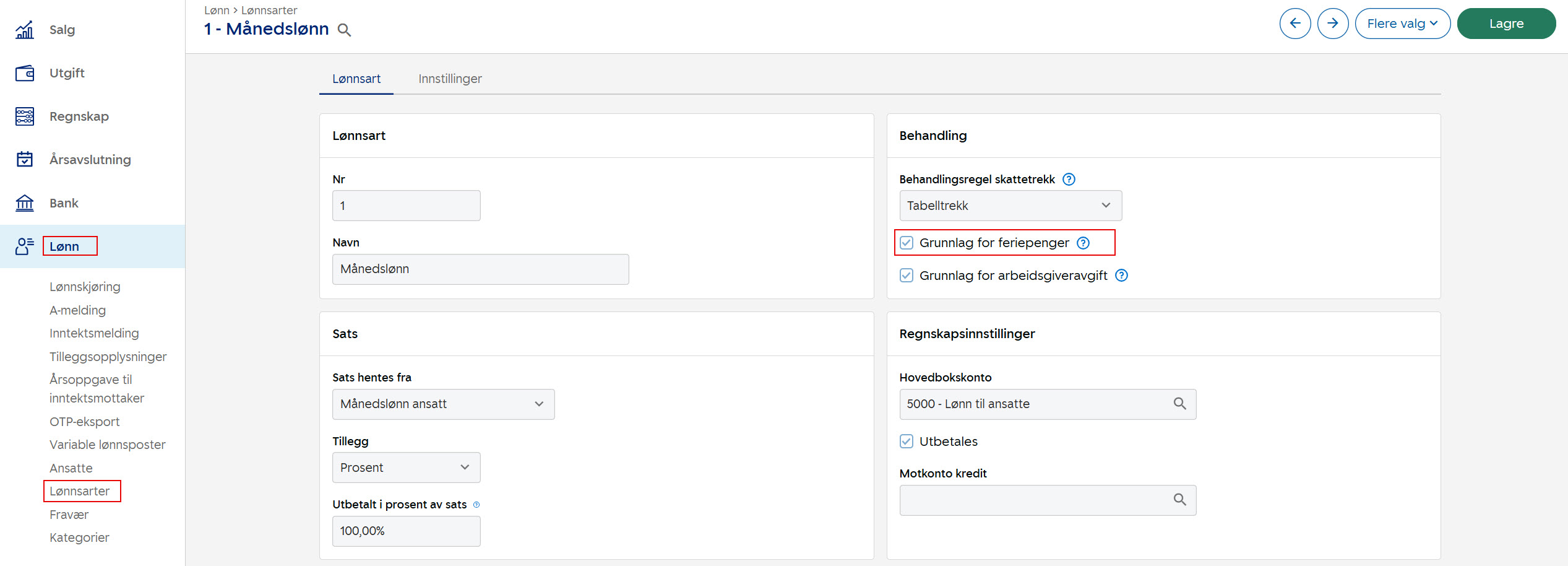Uncheck the Utbetales checkbox
This screenshot has width=1568, height=566.
[x=907, y=442]
